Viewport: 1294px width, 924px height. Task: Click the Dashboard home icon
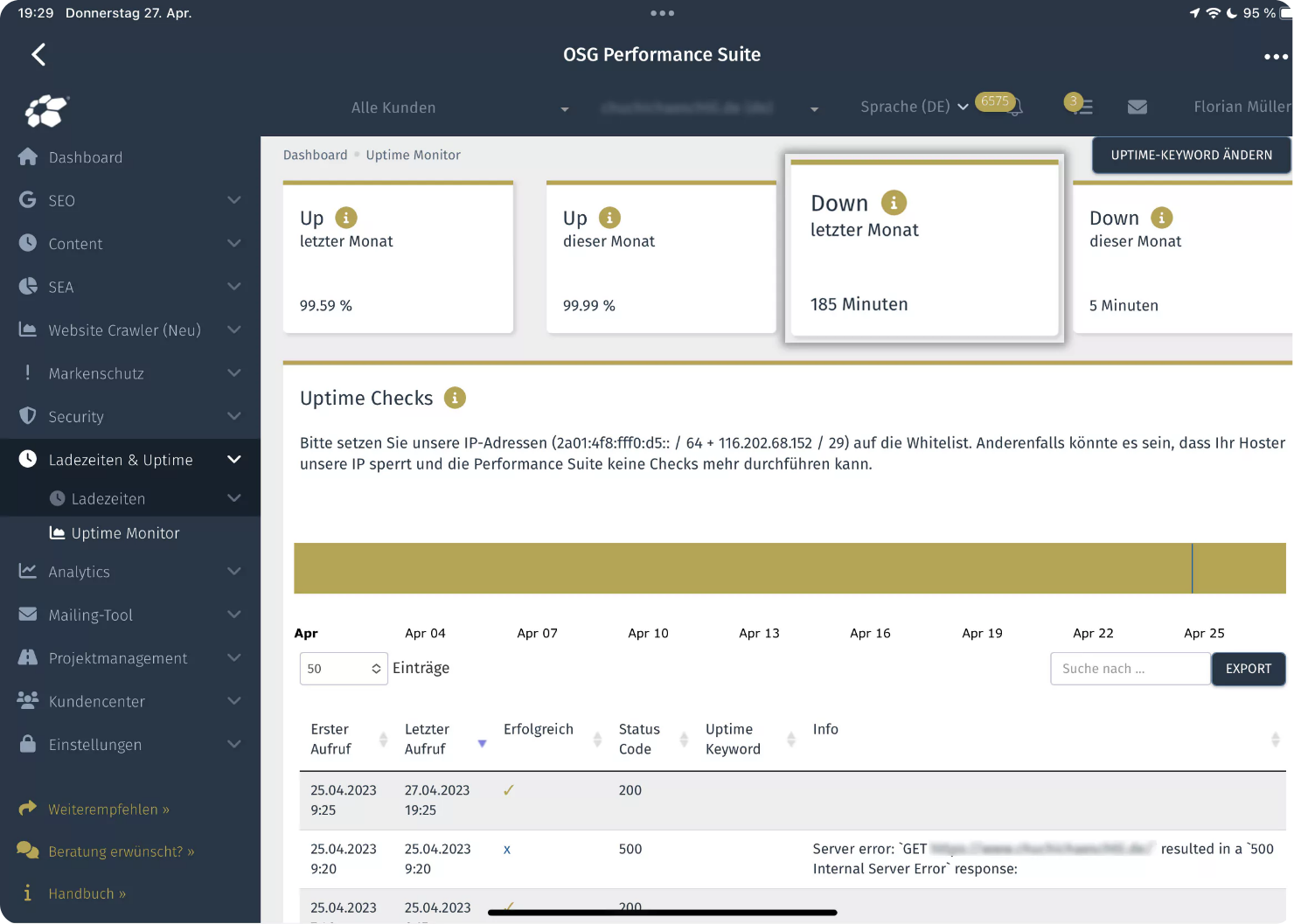coord(28,156)
